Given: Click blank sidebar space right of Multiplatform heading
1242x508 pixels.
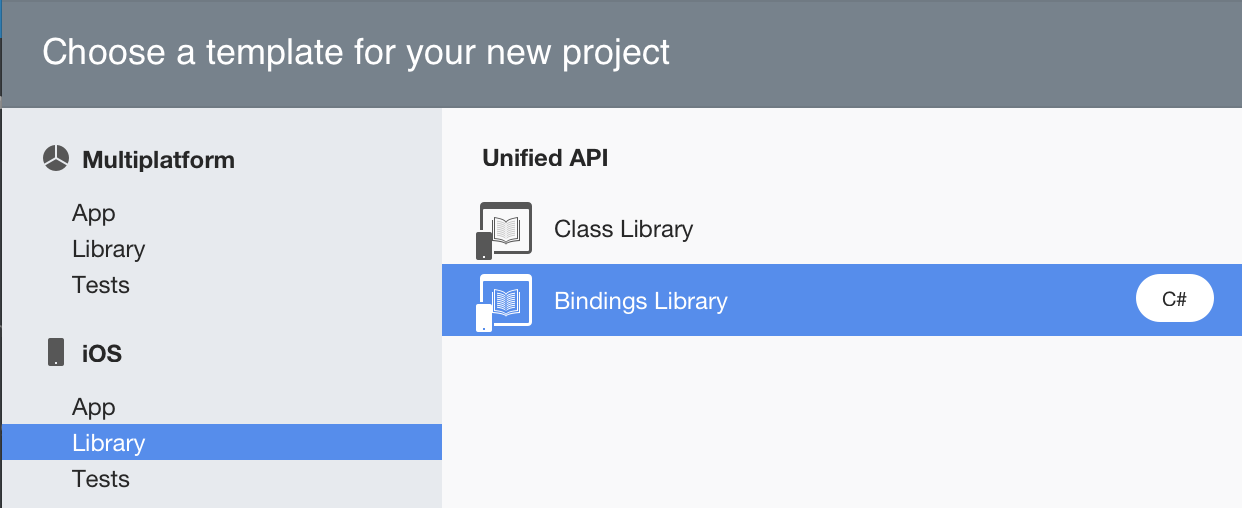Looking at the screenshot, I should [x=340, y=160].
